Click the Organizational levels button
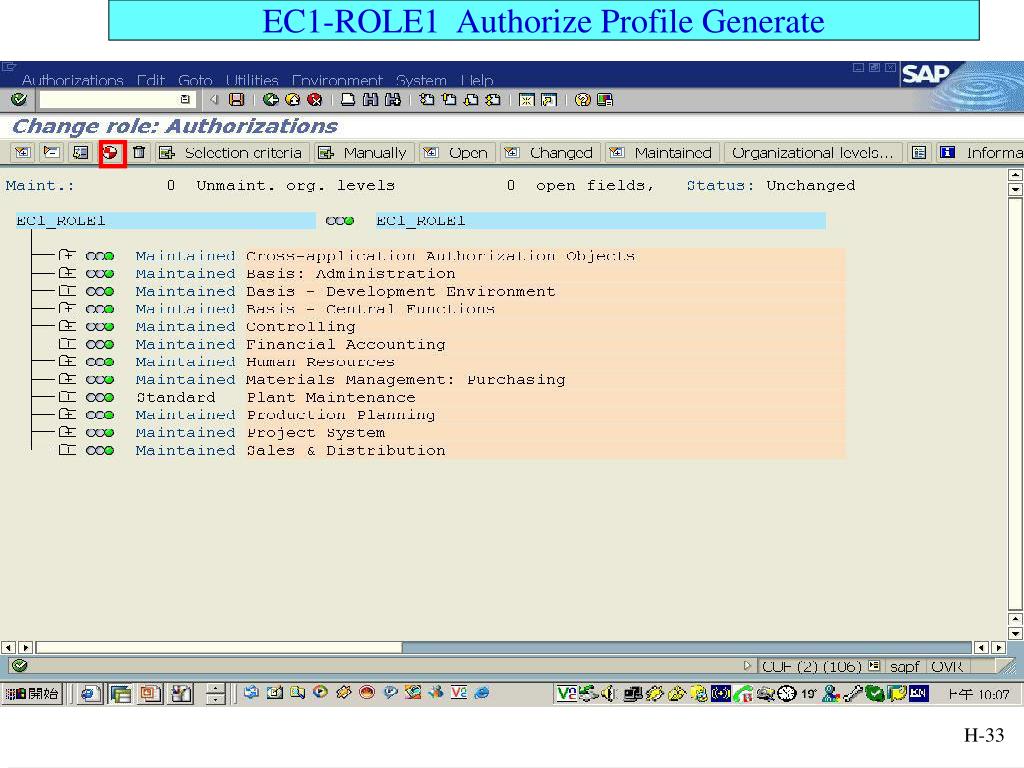 (x=812, y=152)
